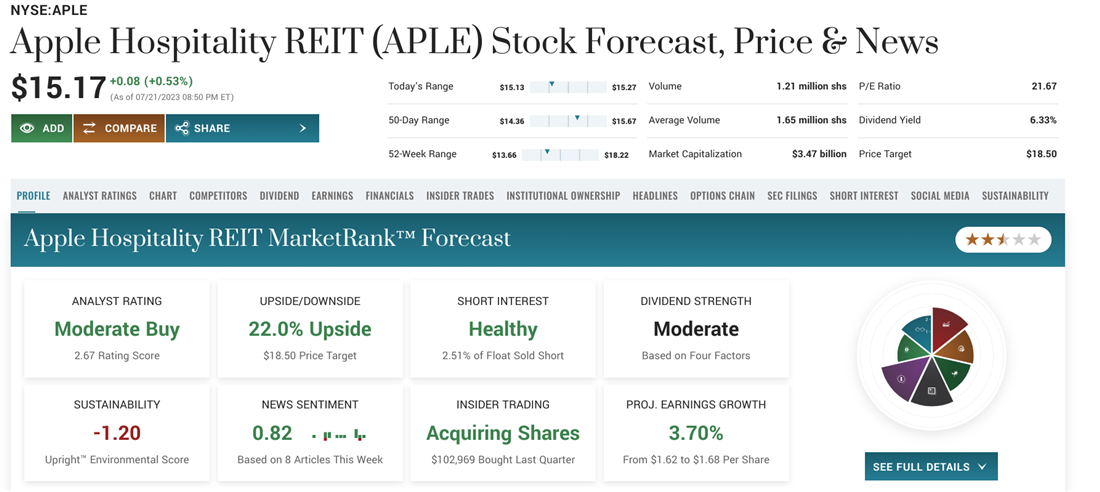1100x492 pixels.
Task: Click the Compare swap-arrows icon
Action: click(x=89, y=128)
